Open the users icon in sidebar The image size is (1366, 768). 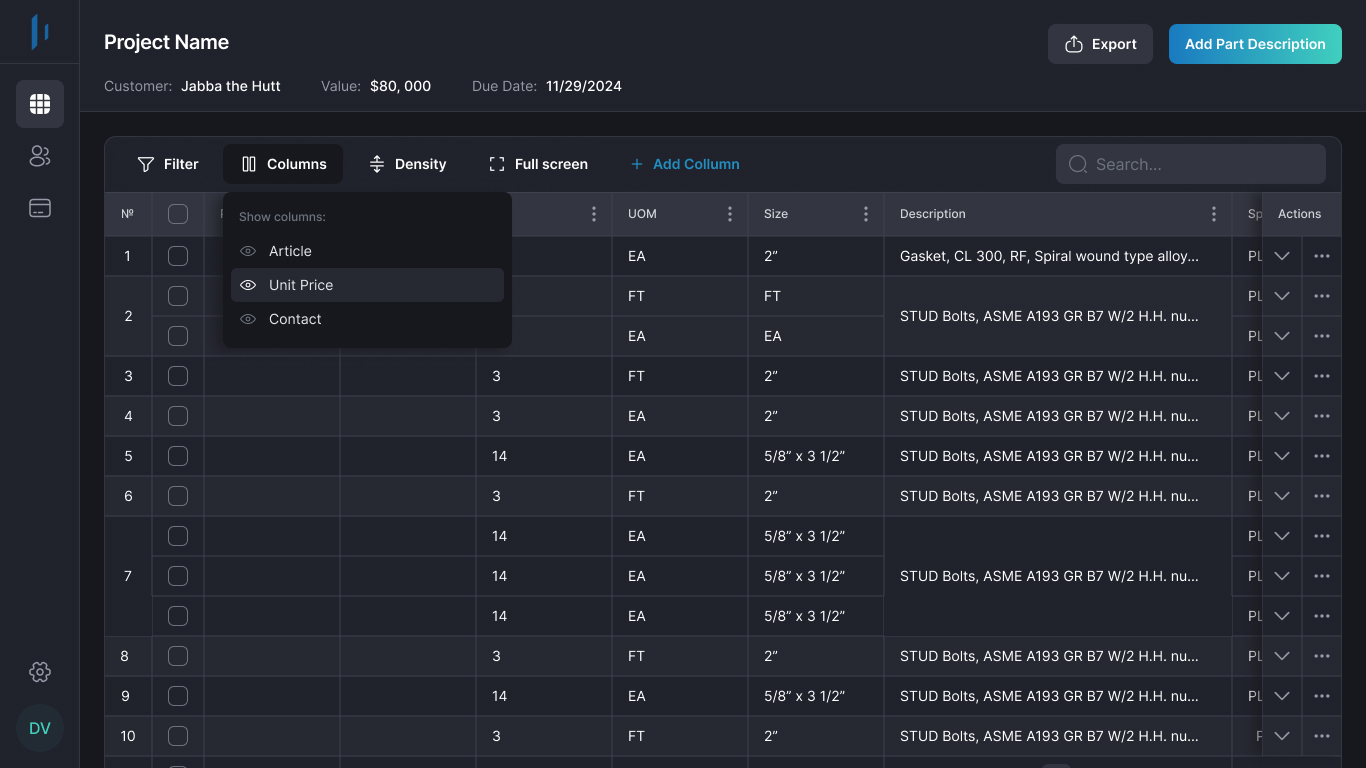click(x=40, y=156)
